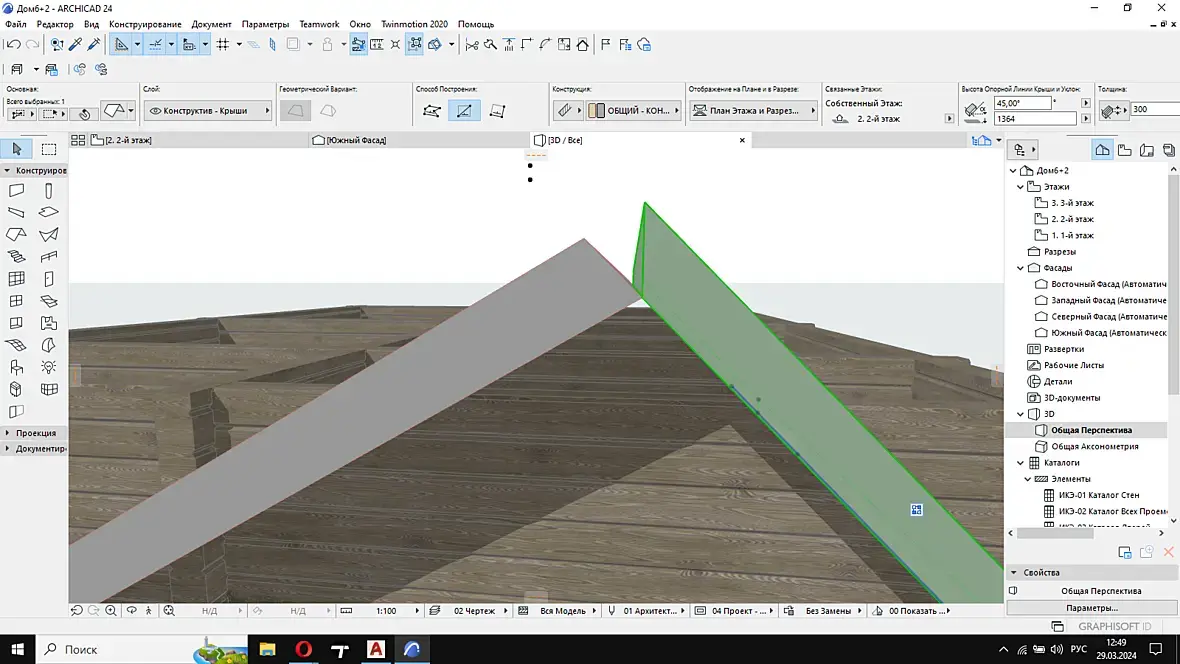1180x664 pixels.
Task: Toggle the grid snap button
Action: [x=223, y=44]
